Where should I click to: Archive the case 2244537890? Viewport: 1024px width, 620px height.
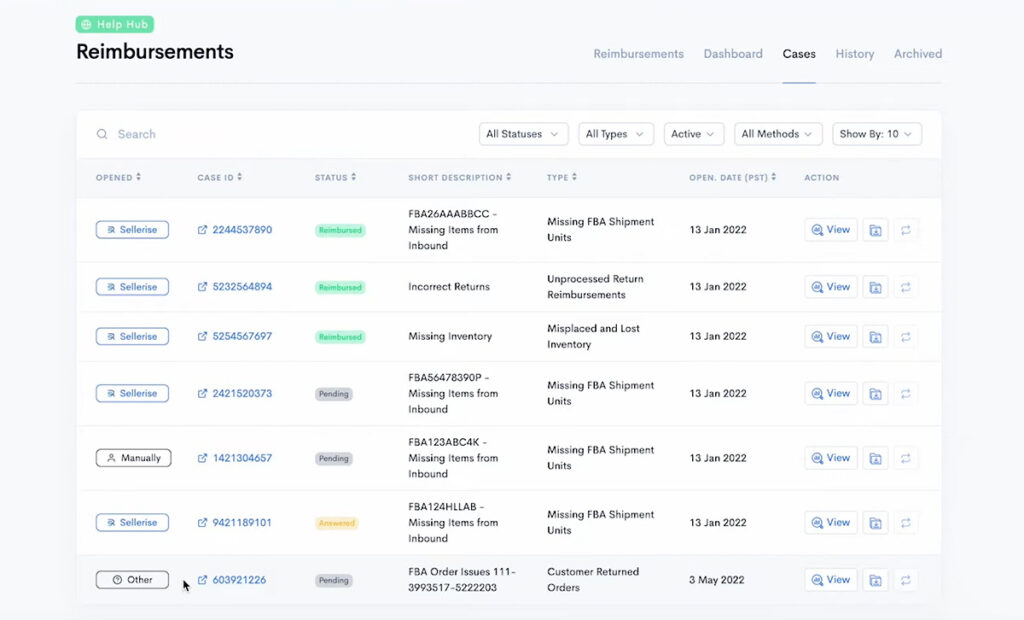pyautogui.click(x=875, y=229)
